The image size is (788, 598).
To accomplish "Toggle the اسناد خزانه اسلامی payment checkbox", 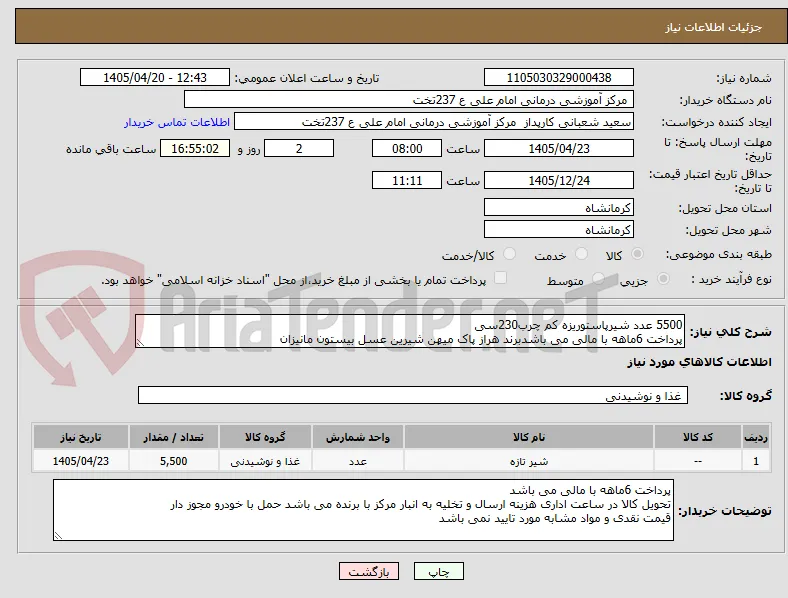I will tap(501, 278).
